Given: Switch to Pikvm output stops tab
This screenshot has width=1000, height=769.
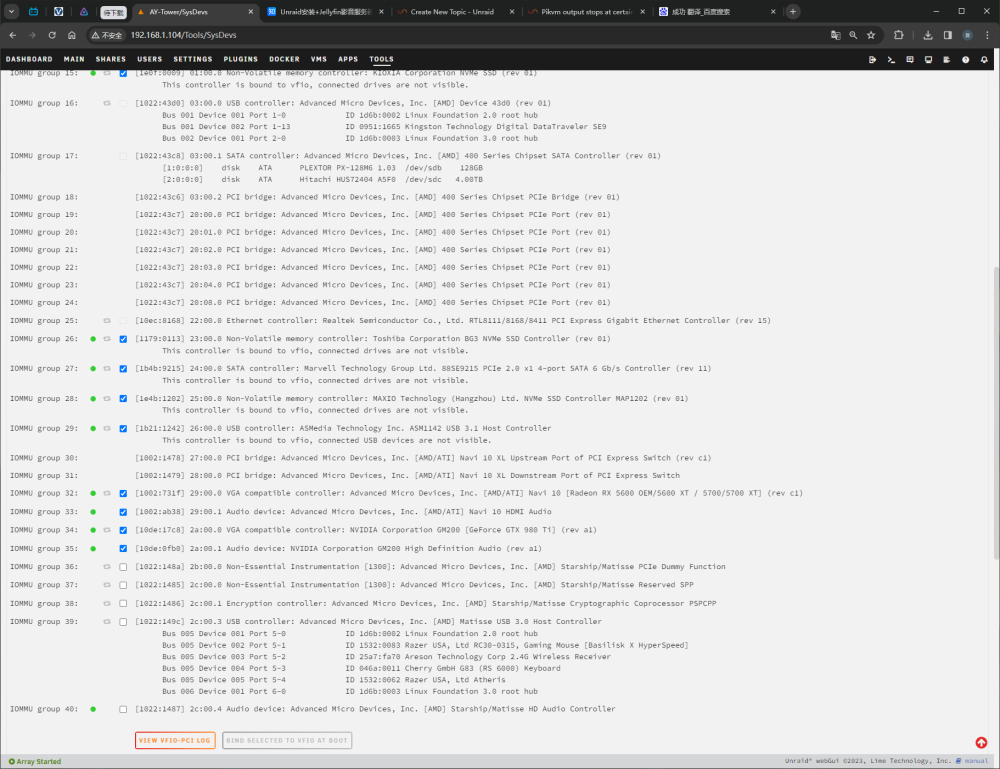Looking at the screenshot, I should pos(586,11).
